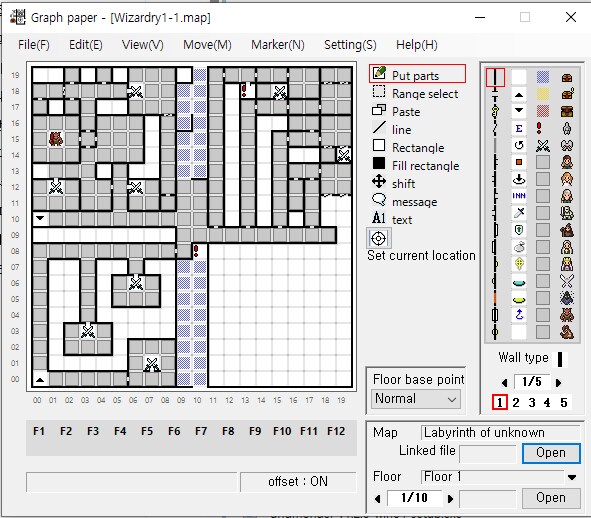
Task: Click the empty Linked file field
Action: click(488, 454)
